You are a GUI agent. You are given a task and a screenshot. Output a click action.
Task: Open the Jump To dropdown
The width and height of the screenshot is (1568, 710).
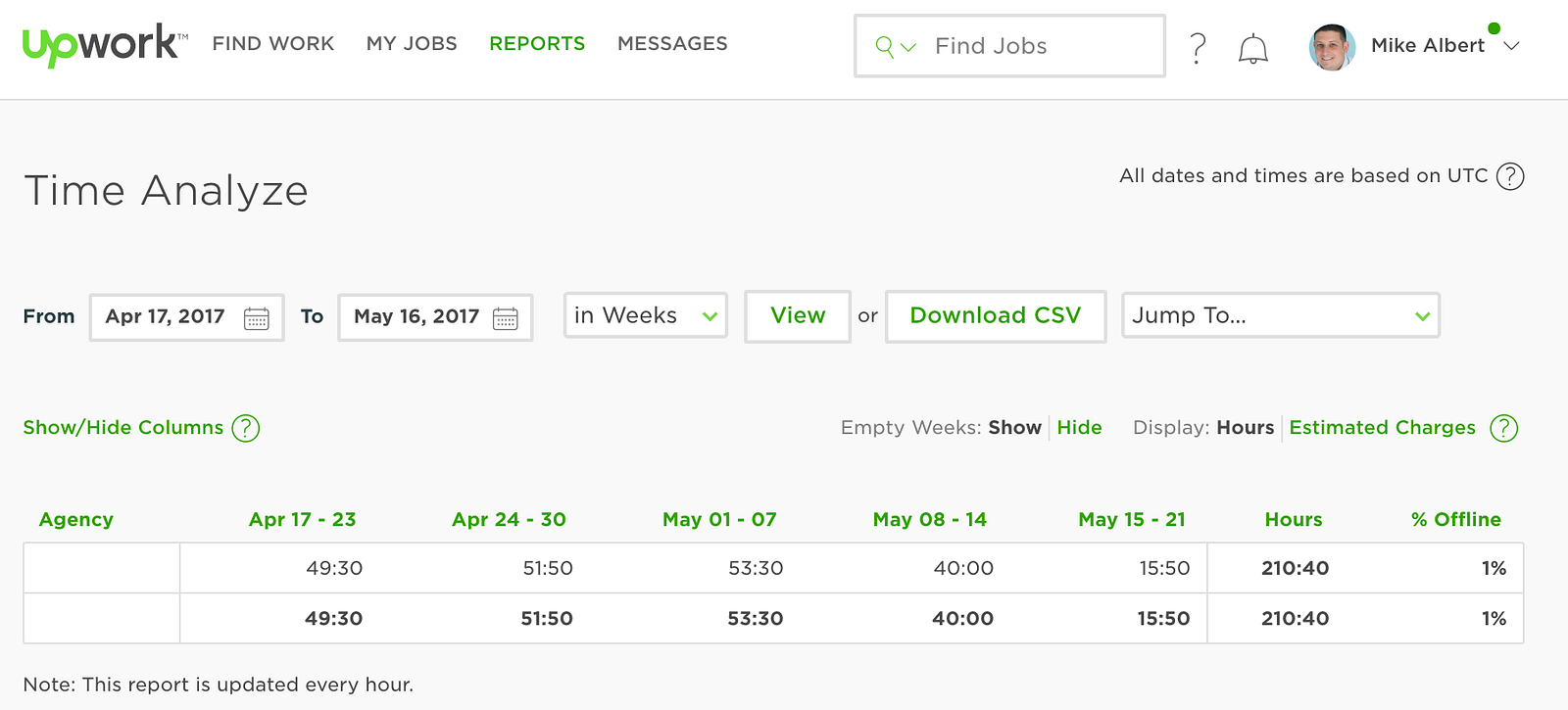[1280, 315]
